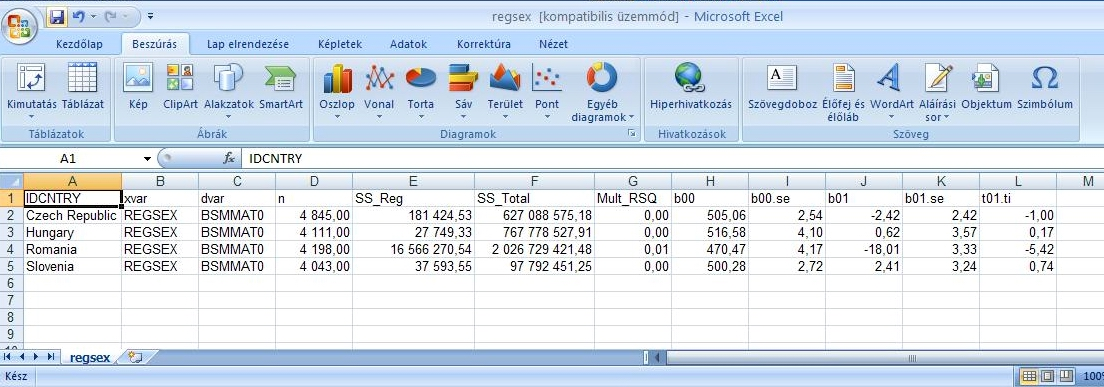1104x387 pixels.
Task: Insert an Oszlop column chart
Action: (x=337, y=92)
